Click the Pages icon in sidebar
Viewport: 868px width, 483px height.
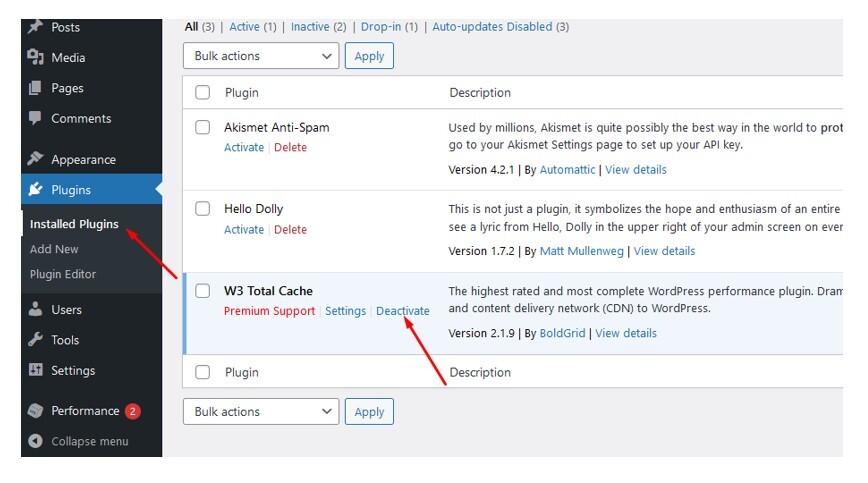[35, 87]
